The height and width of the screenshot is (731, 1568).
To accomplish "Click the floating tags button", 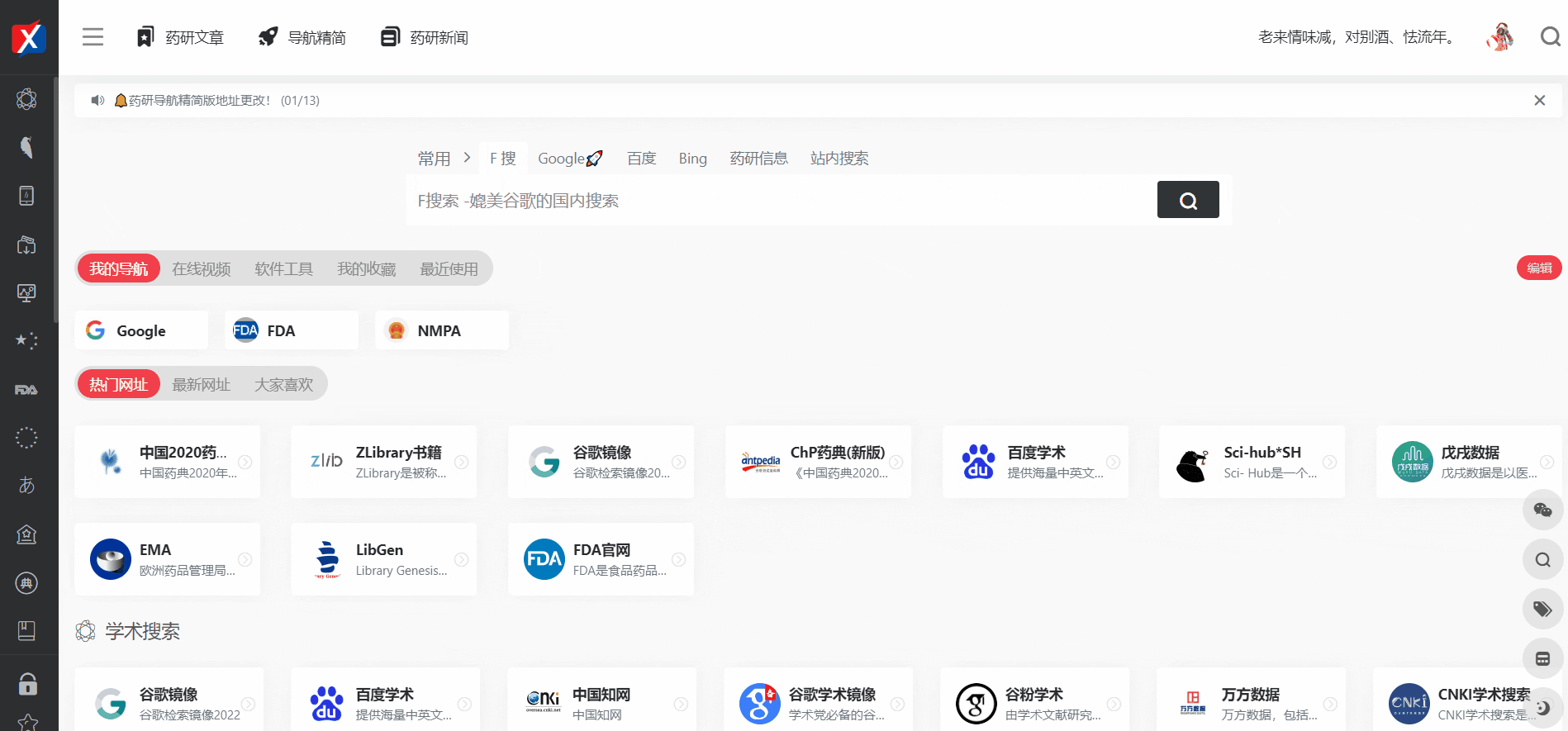I will click(1542, 609).
